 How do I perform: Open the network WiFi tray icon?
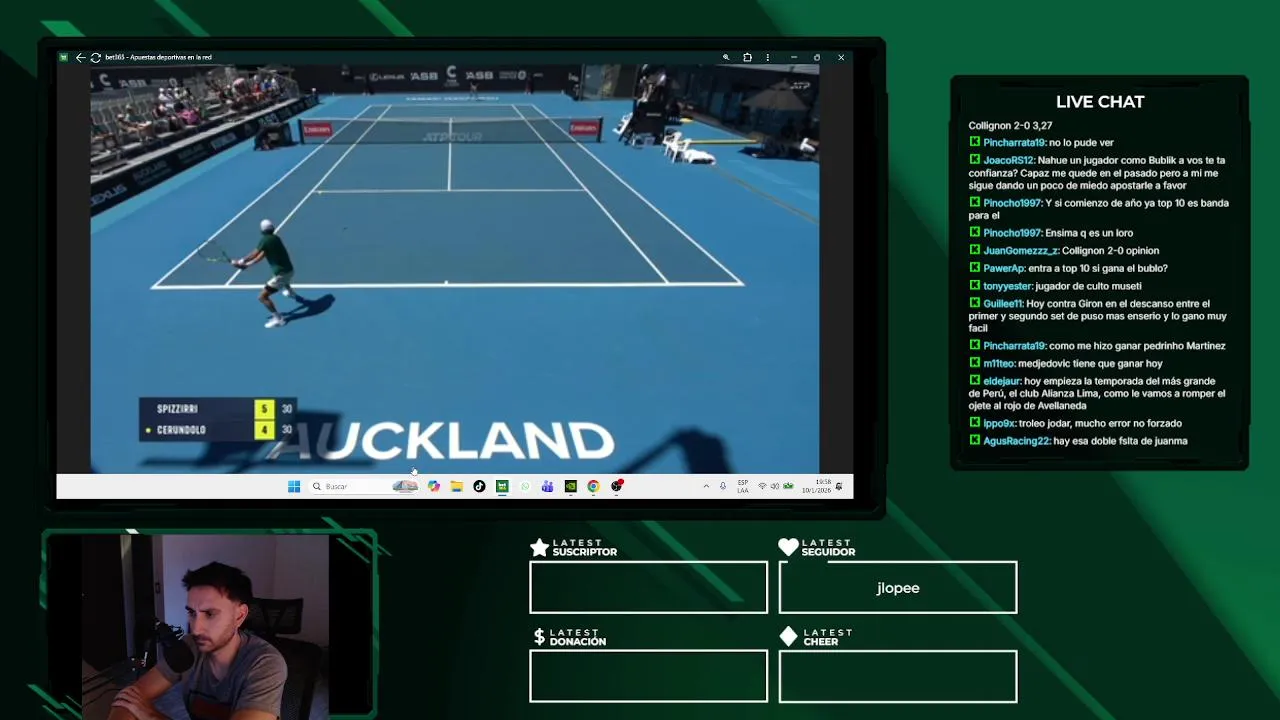coord(762,486)
